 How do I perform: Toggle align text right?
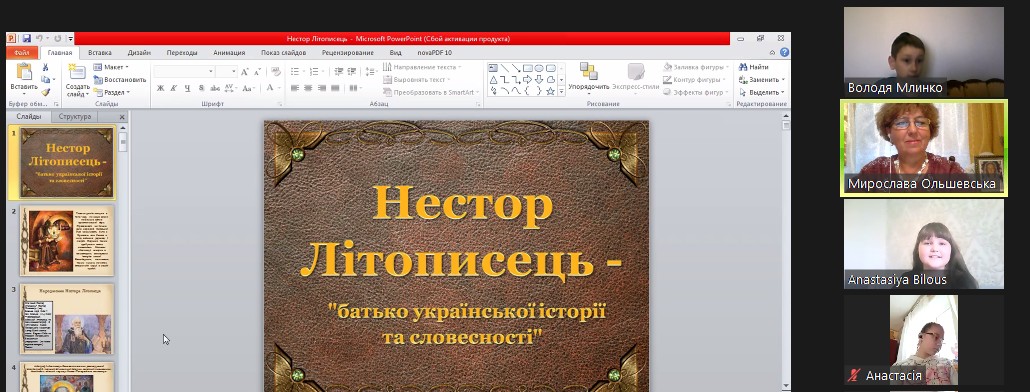coord(322,88)
